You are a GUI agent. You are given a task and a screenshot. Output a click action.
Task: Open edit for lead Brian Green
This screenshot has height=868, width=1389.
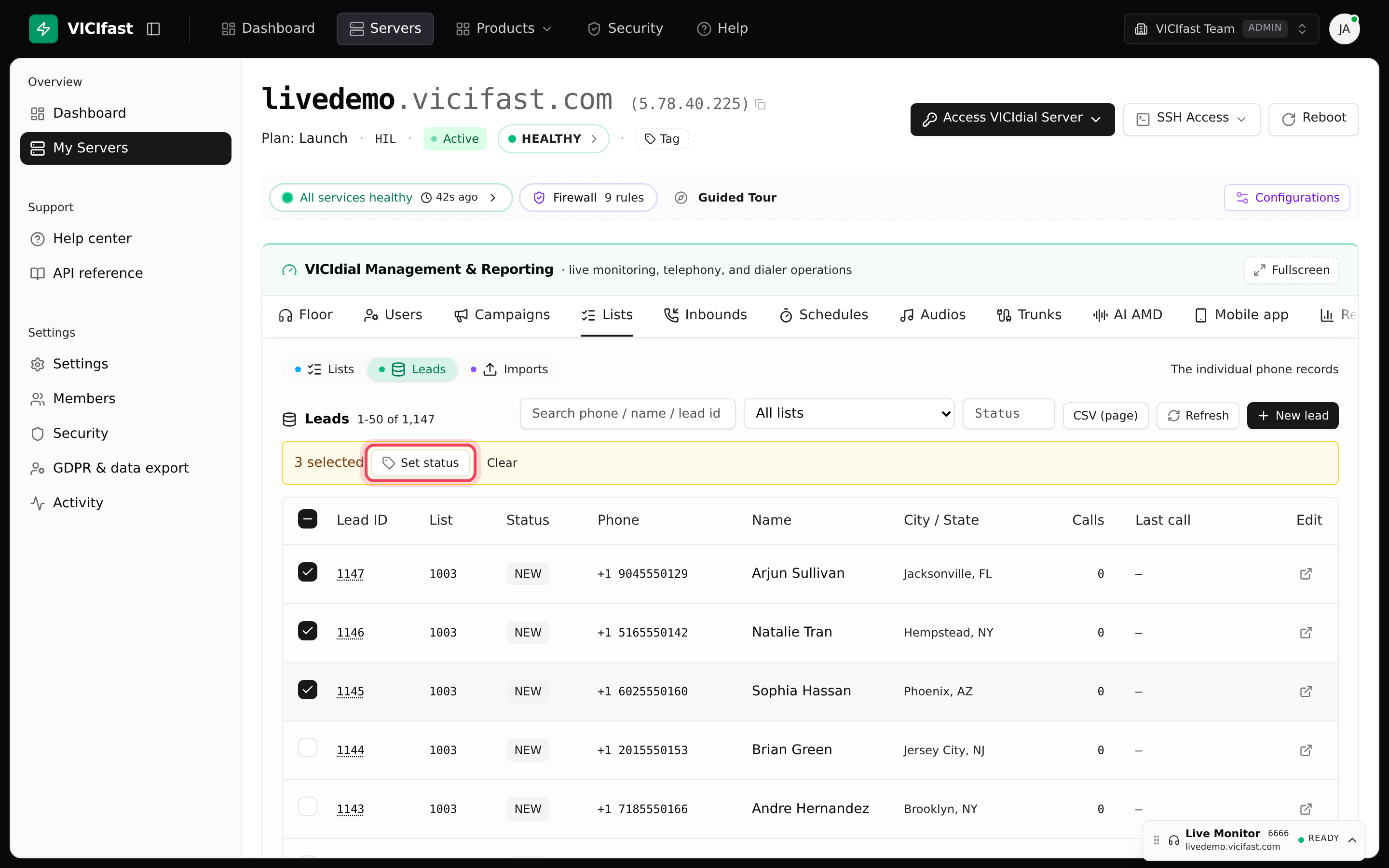[x=1306, y=750]
